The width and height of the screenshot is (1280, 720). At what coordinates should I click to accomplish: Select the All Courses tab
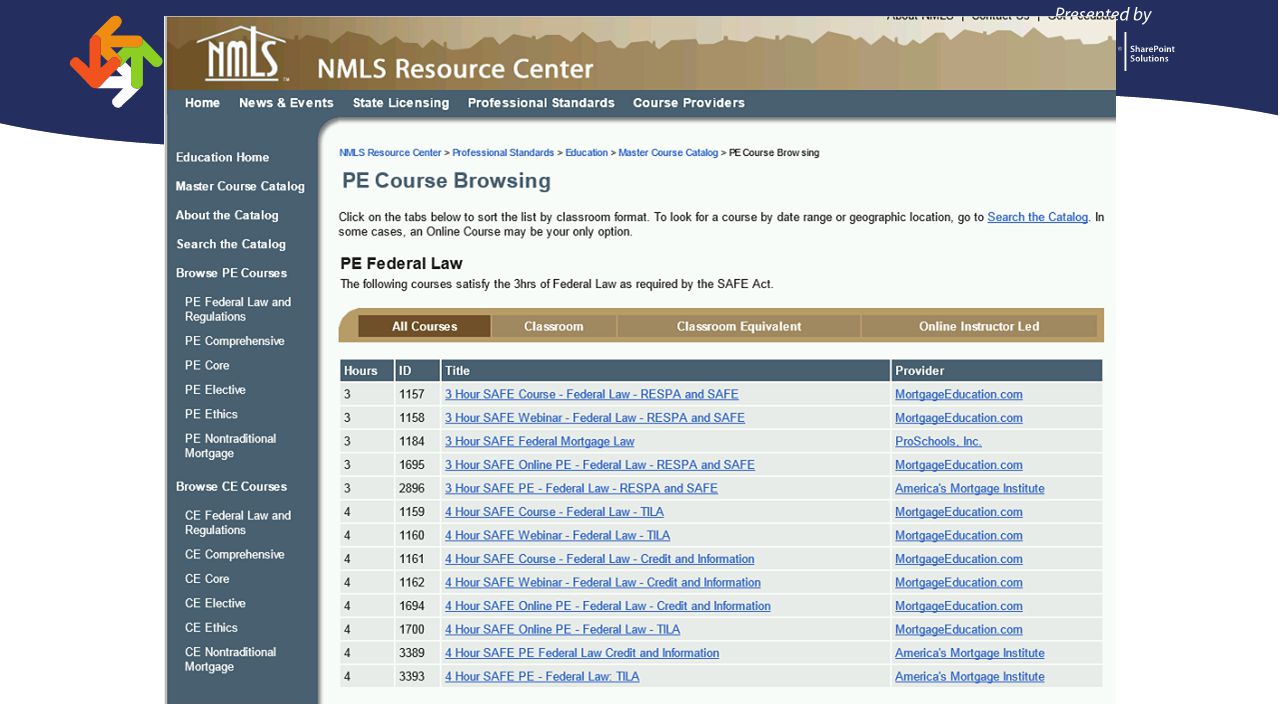(x=424, y=326)
